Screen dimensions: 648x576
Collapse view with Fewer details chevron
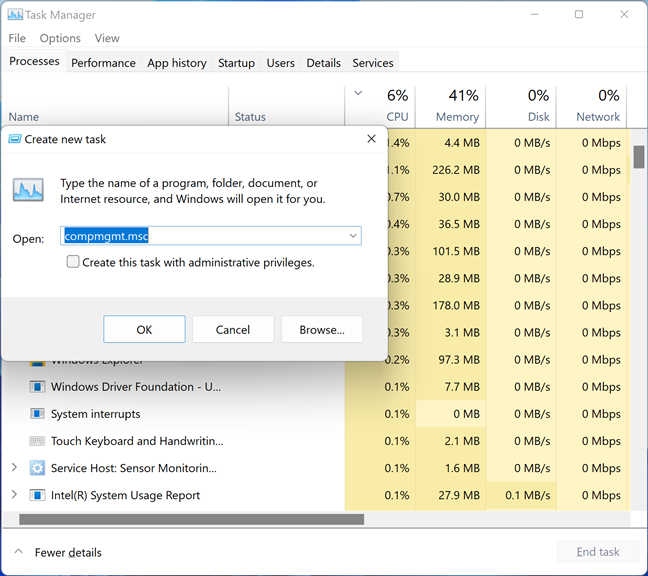(x=19, y=552)
